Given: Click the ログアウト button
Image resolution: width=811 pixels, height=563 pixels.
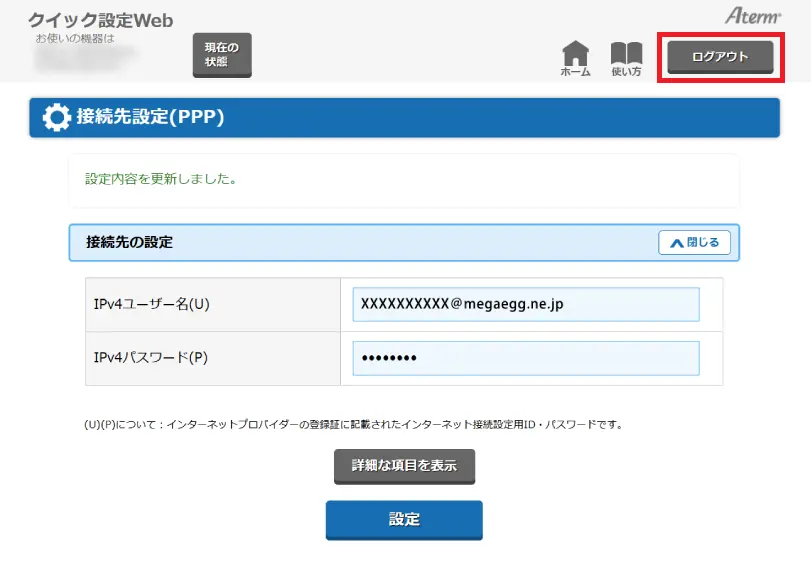Looking at the screenshot, I should pyautogui.click(x=720, y=57).
